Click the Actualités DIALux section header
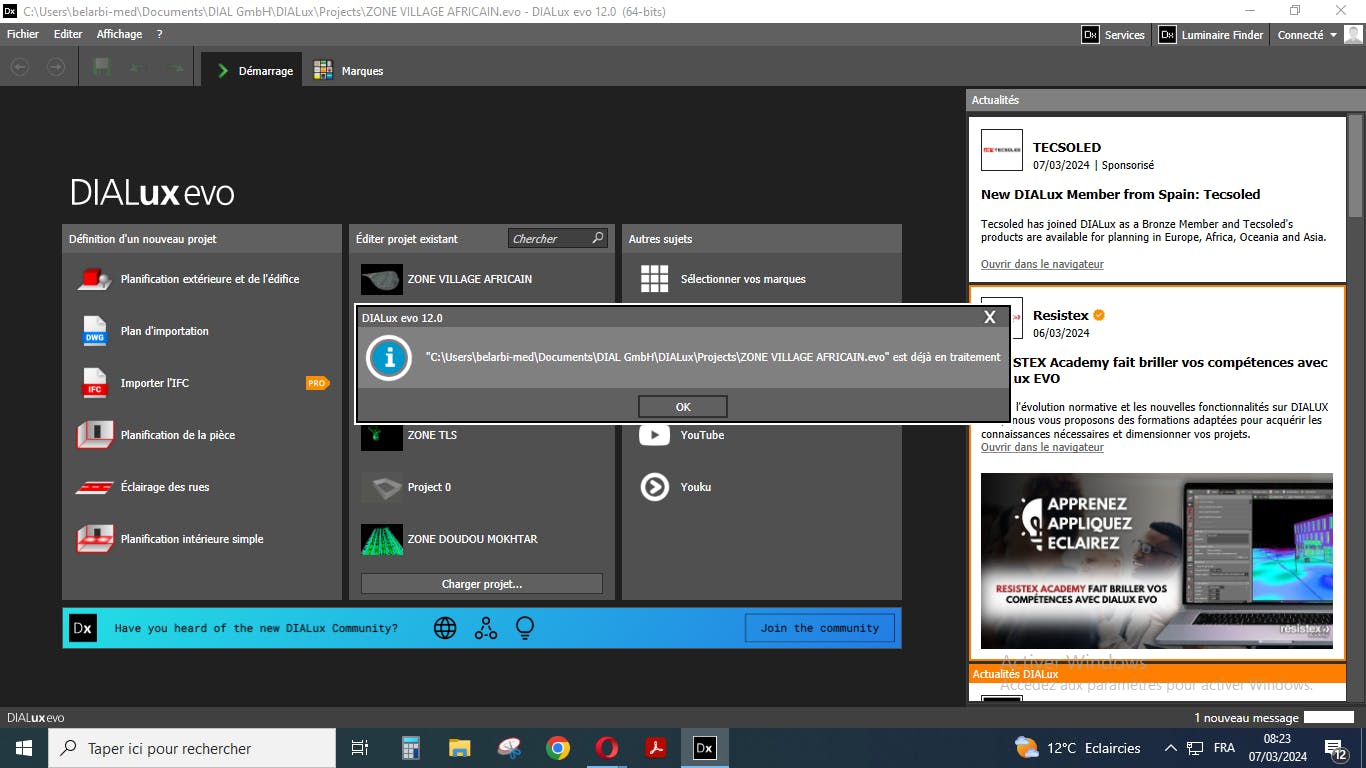 [x=1157, y=674]
